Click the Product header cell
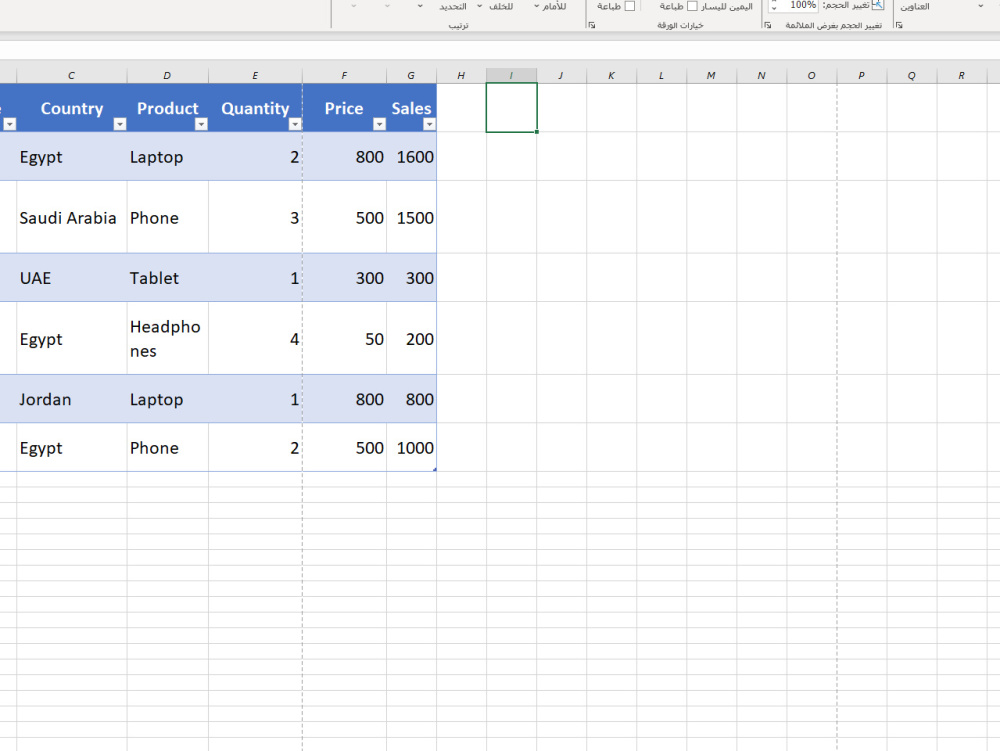Viewport: 1000px width, 751px height. [x=167, y=108]
